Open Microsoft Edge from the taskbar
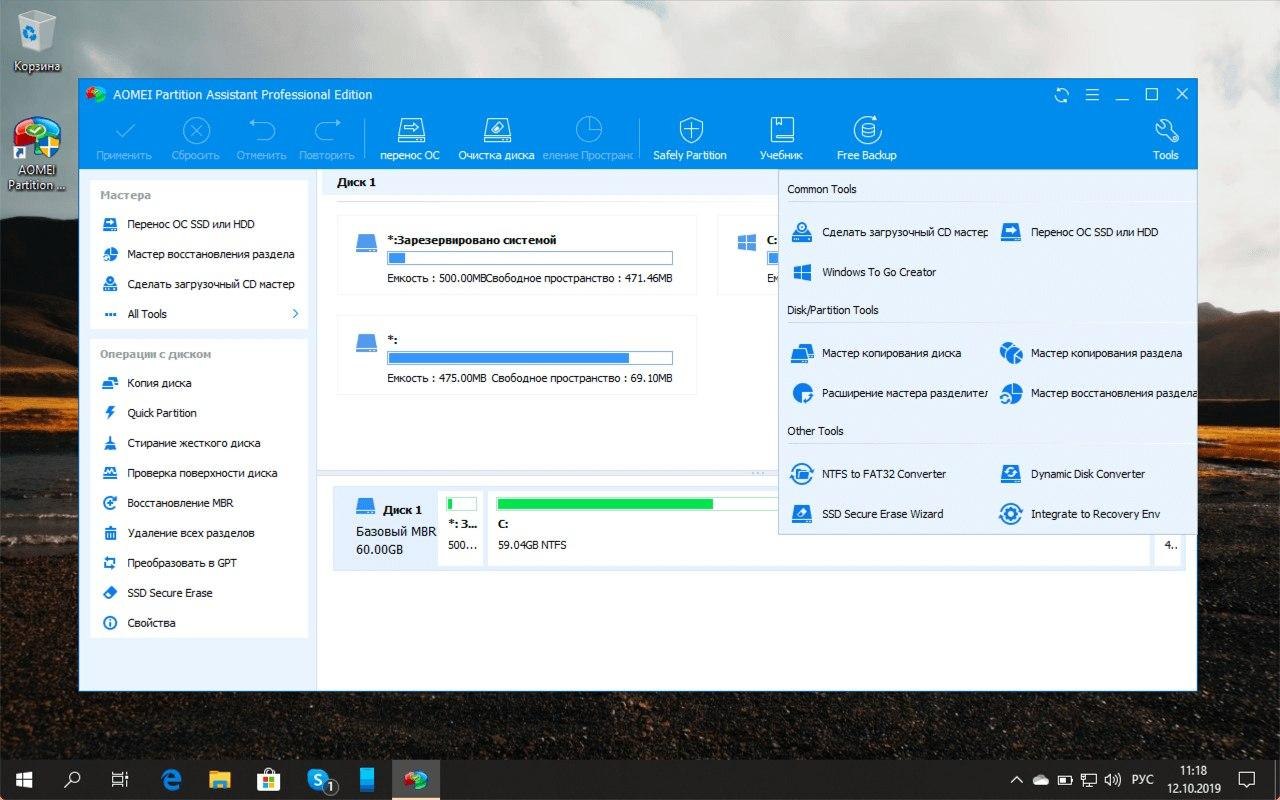This screenshot has height=800, width=1280. 171,780
